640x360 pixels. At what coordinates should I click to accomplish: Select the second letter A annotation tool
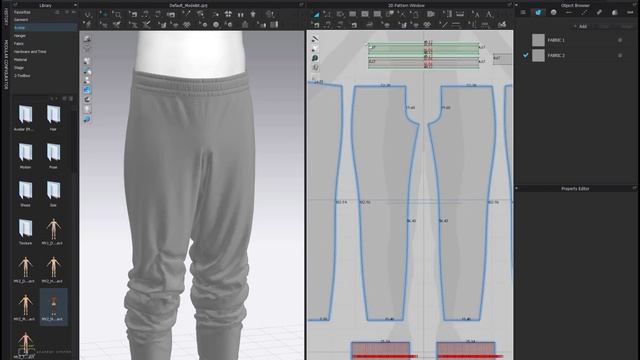[x=489, y=15]
